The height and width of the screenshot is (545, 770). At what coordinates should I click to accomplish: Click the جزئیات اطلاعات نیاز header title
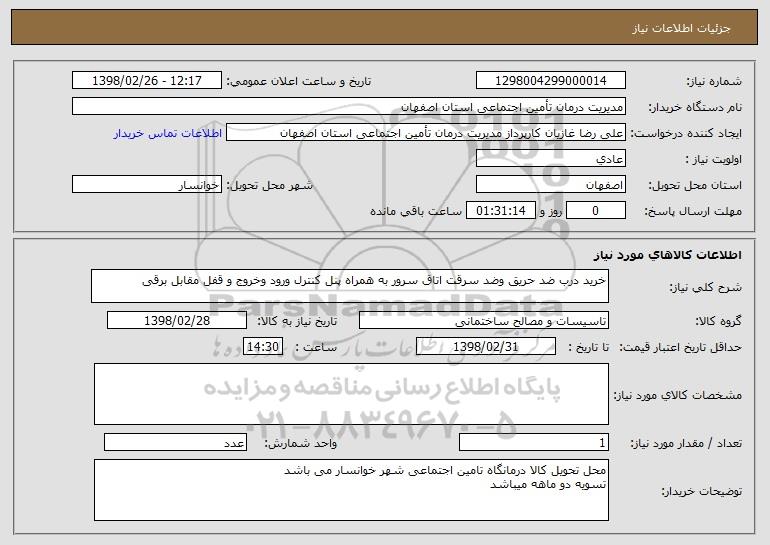pyautogui.click(x=681, y=28)
